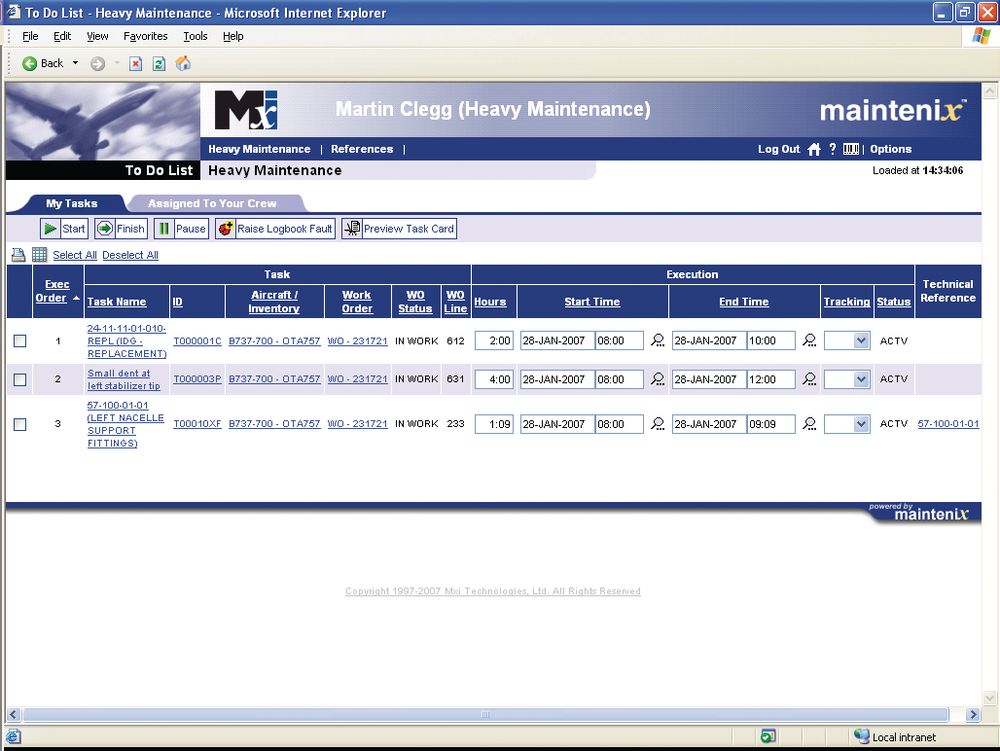Image resolution: width=1000 pixels, height=751 pixels.
Task: Switch to the Assigned To Your Crew tab
Action: (x=215, y=203)
